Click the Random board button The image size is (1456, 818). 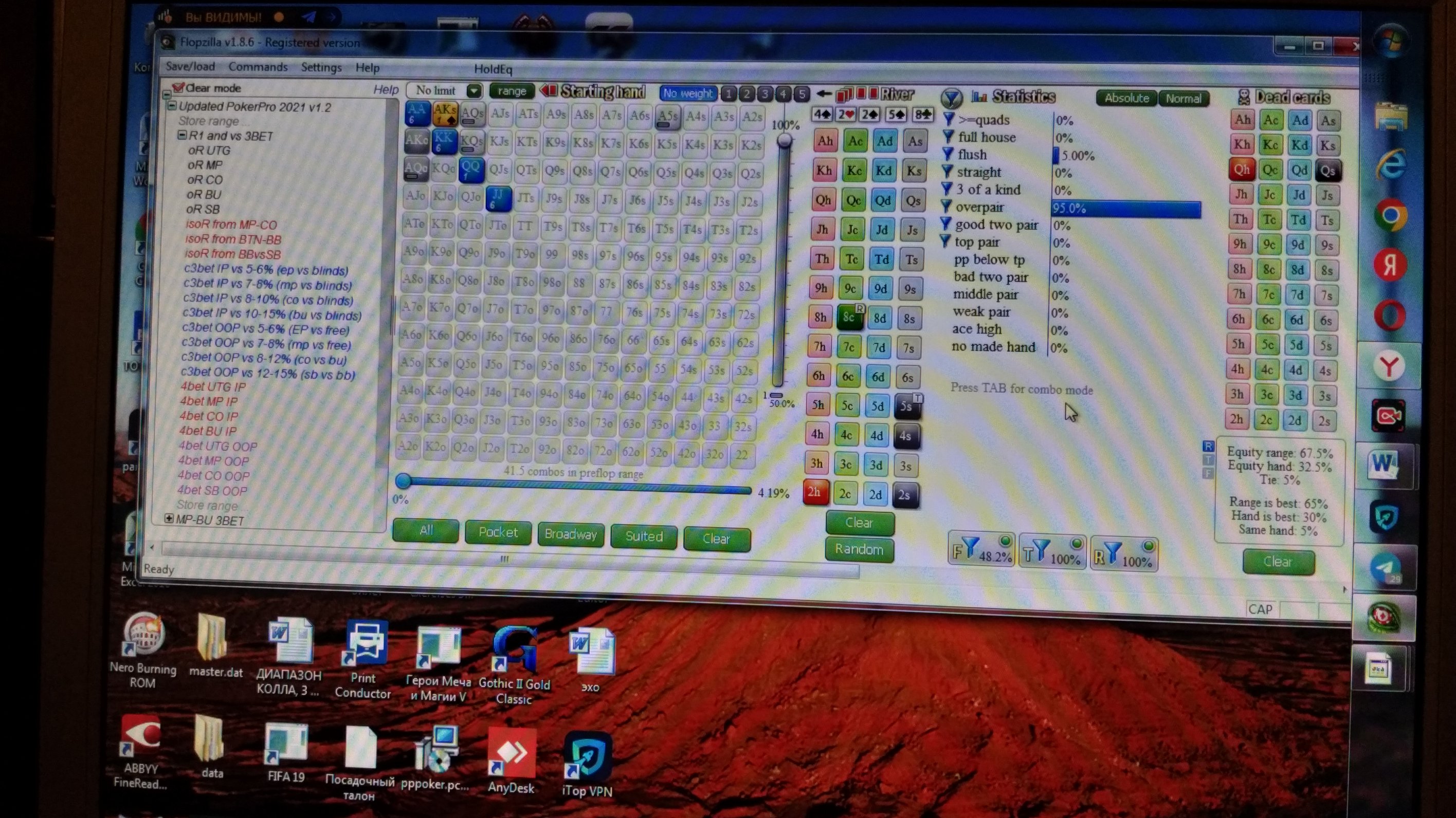click(x=859, y=550)
